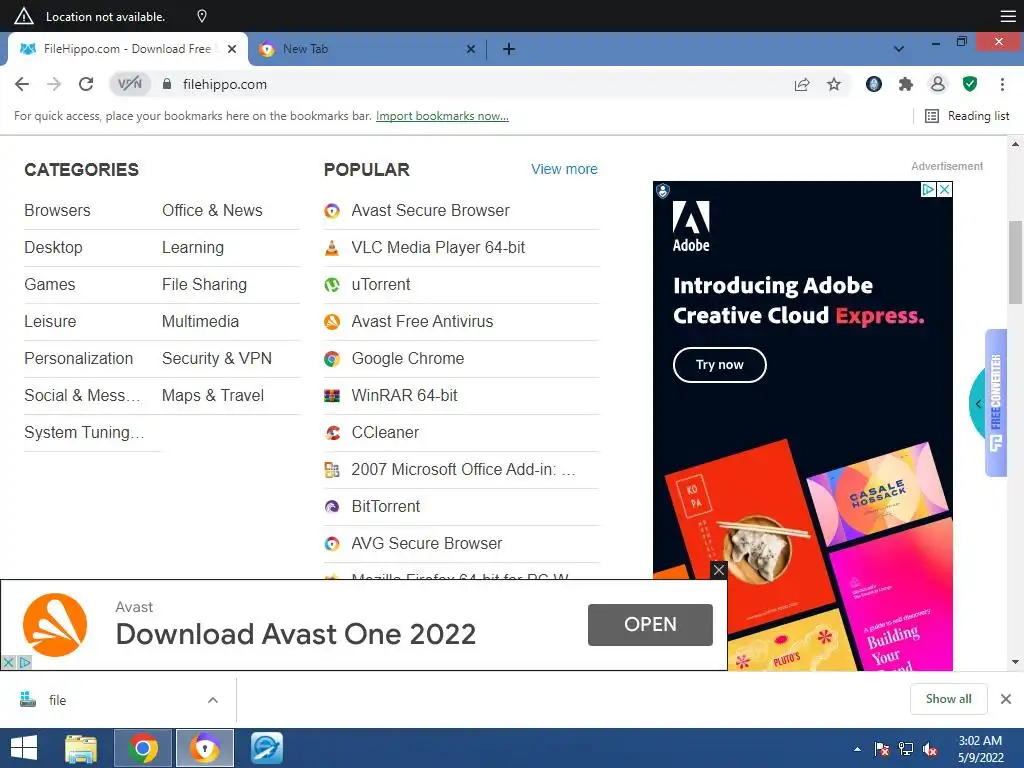Expand the tab search chevron

tap(899, 49)
